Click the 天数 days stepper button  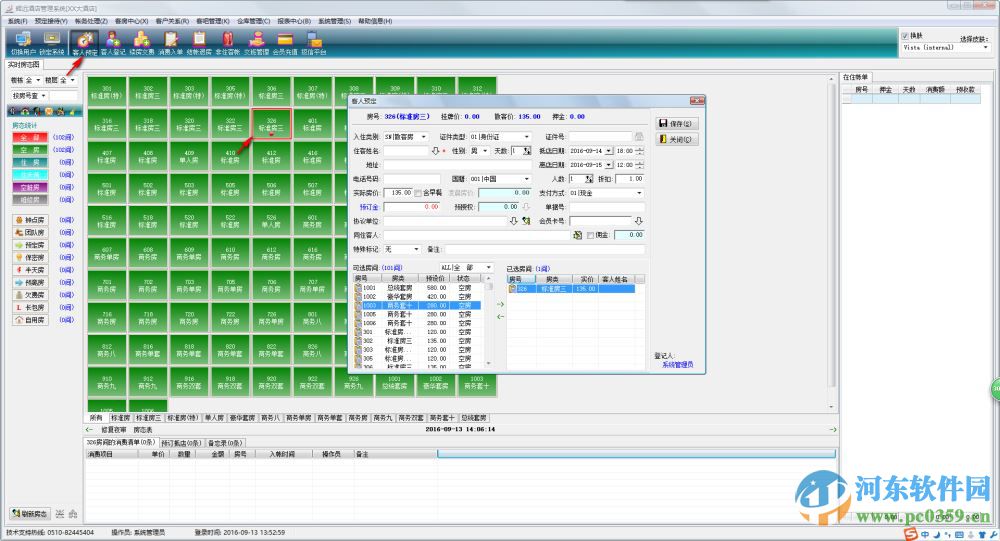click(527, 151)
